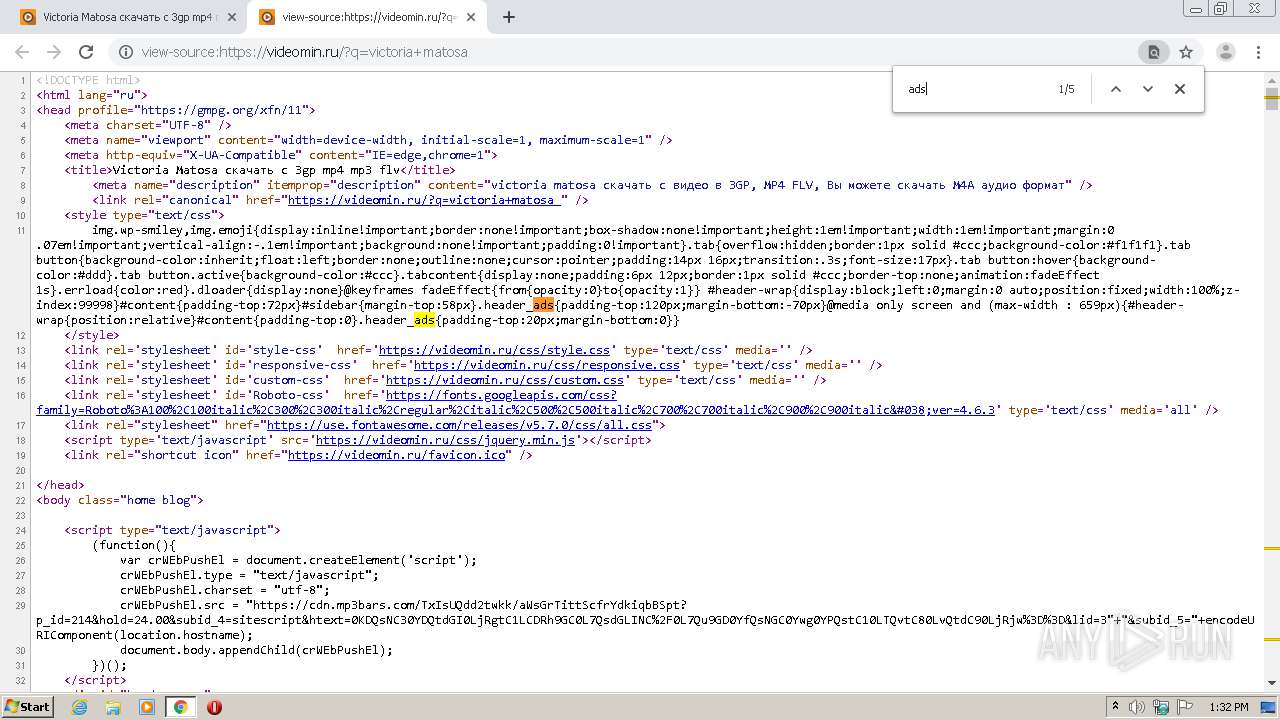Close the view-source tab
This screenshot has height=720, width=1280.
pyautogui.click(x=472, y=17)
